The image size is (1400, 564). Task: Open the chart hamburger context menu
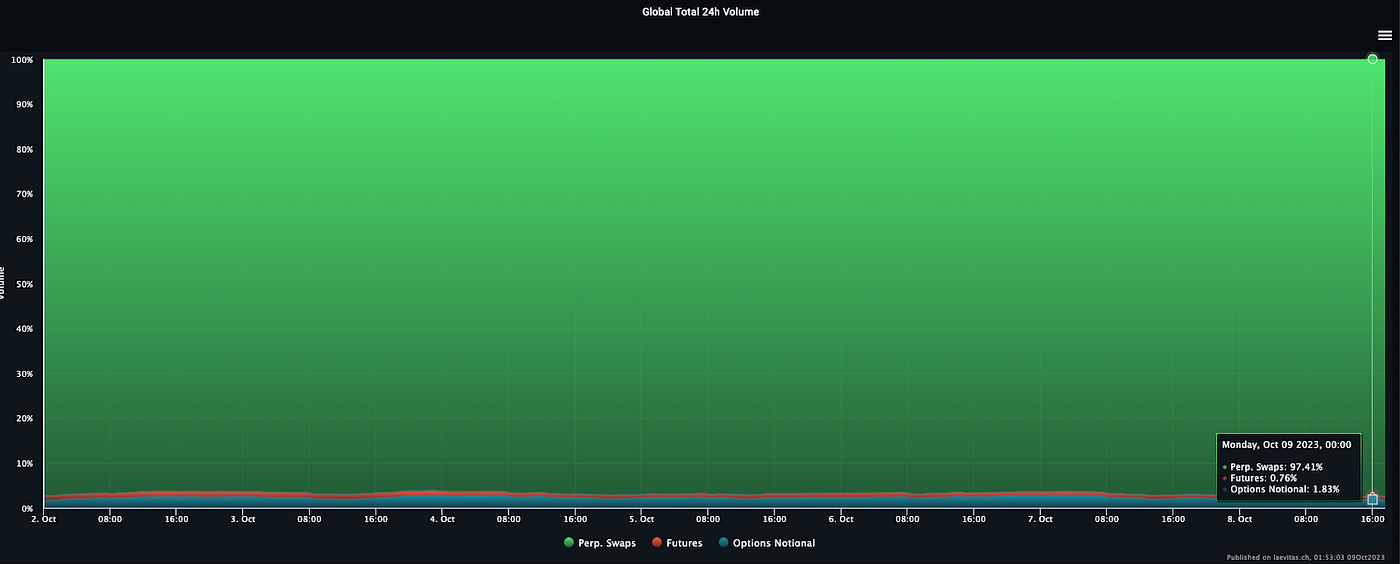pyautogui.click(x=1384, y=35)
